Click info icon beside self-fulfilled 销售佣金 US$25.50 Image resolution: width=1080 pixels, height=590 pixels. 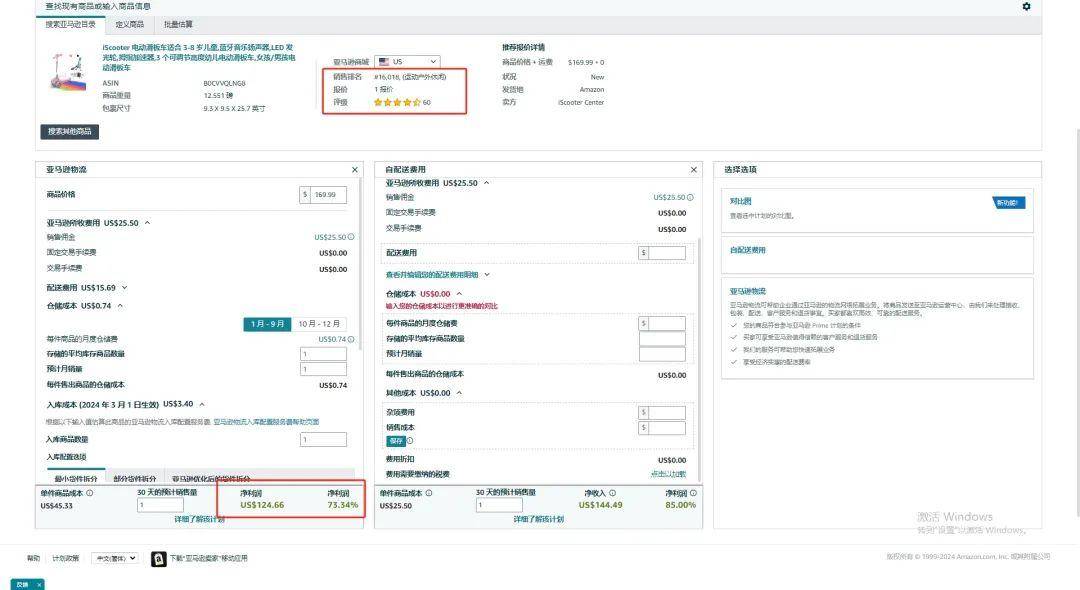coord(690,198)
